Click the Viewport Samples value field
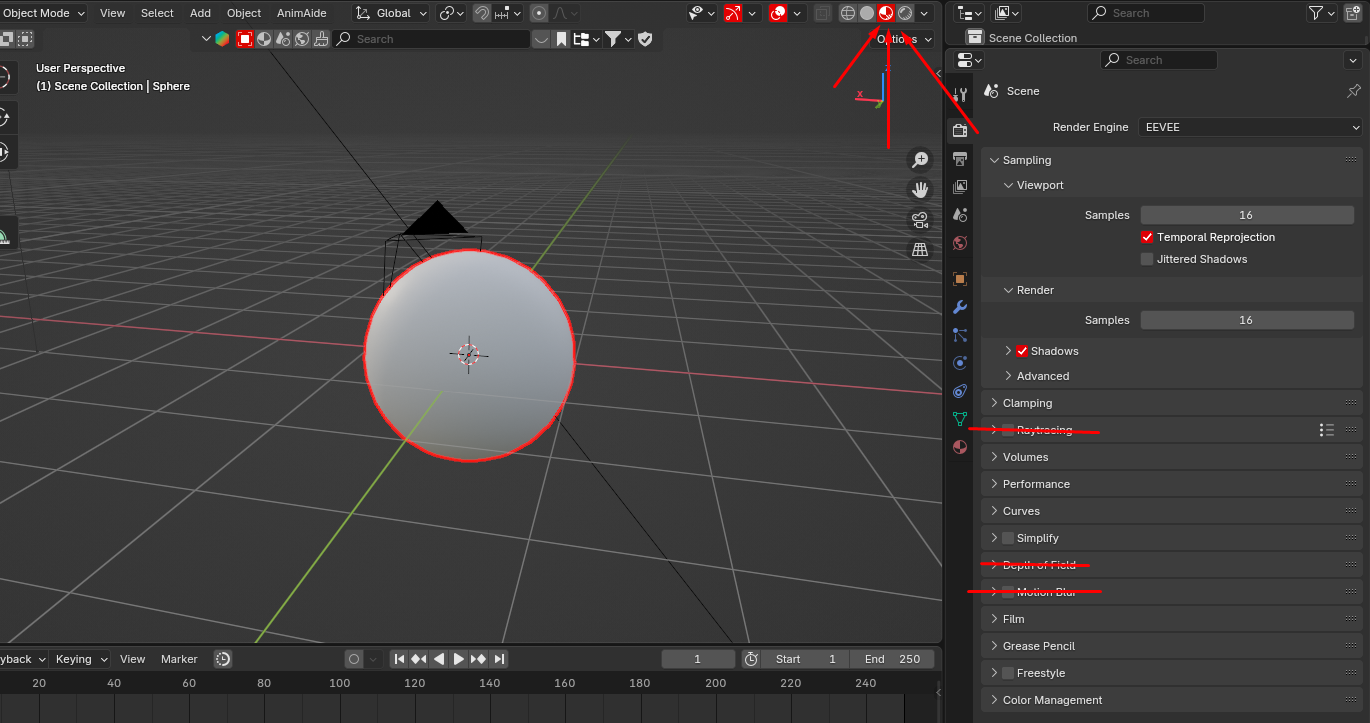 click(1246, 215)
